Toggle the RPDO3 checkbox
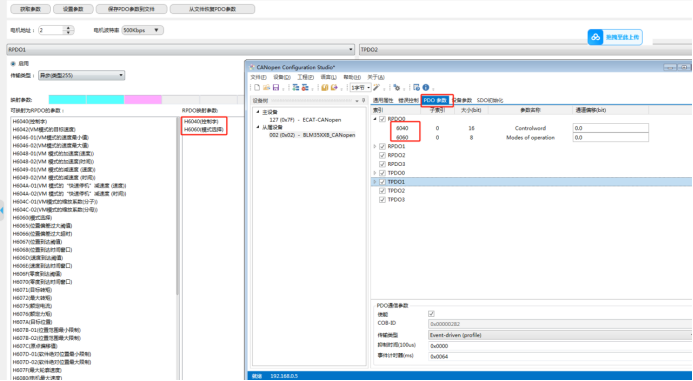 (383, 164)
